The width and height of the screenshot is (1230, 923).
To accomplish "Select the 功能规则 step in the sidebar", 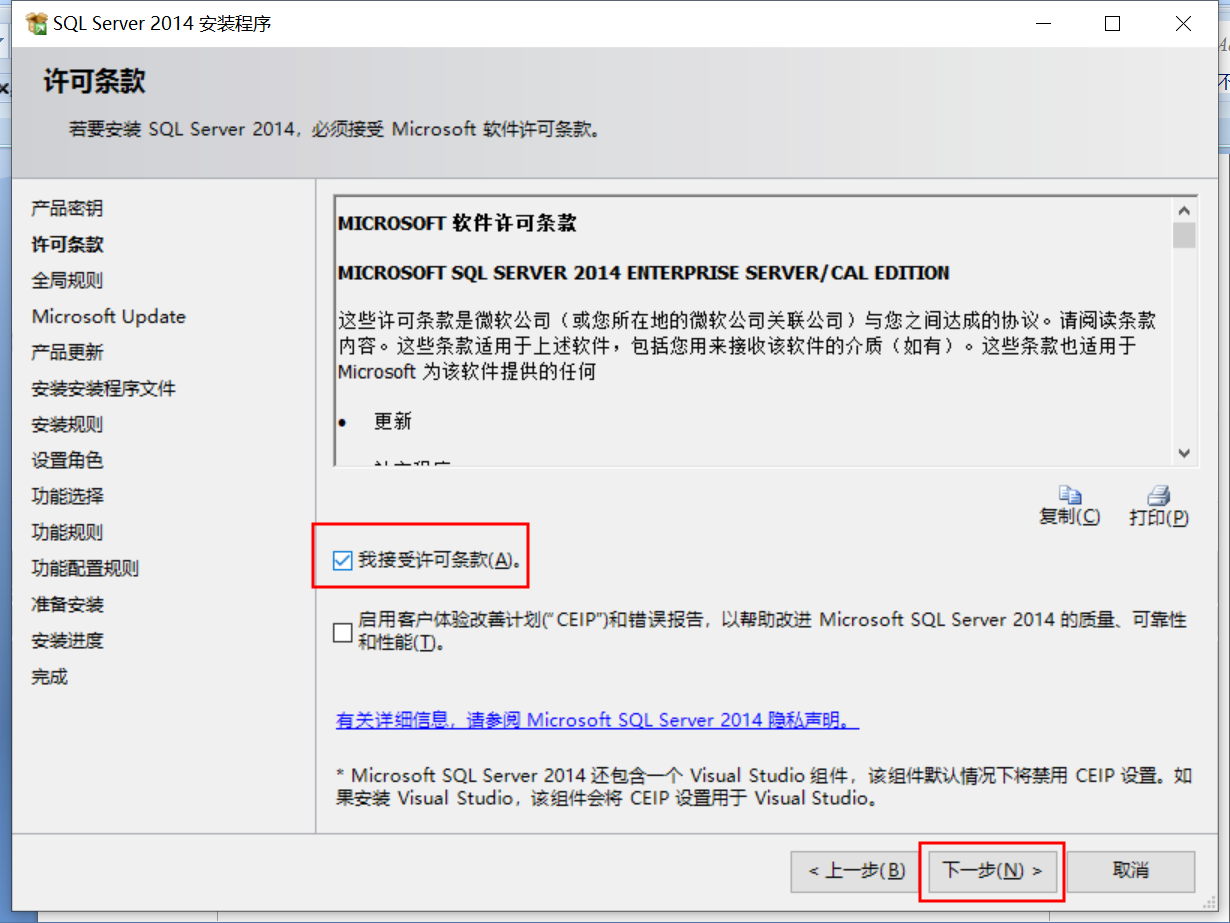I will pos(67,532).
